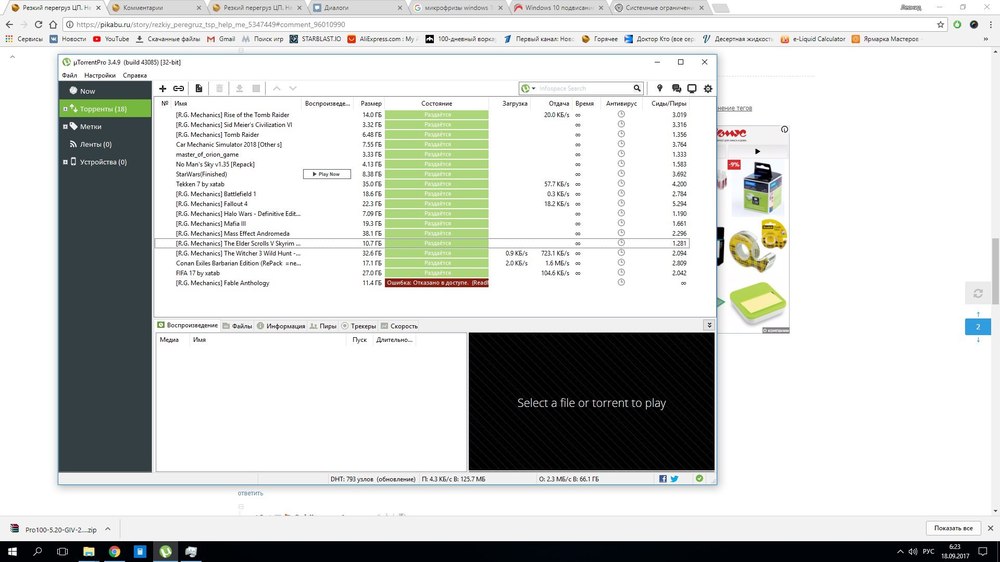Click the Create New Torrent file icon
The width and height of the screenshot is (1000, 562).
click(x=199, y=89)
